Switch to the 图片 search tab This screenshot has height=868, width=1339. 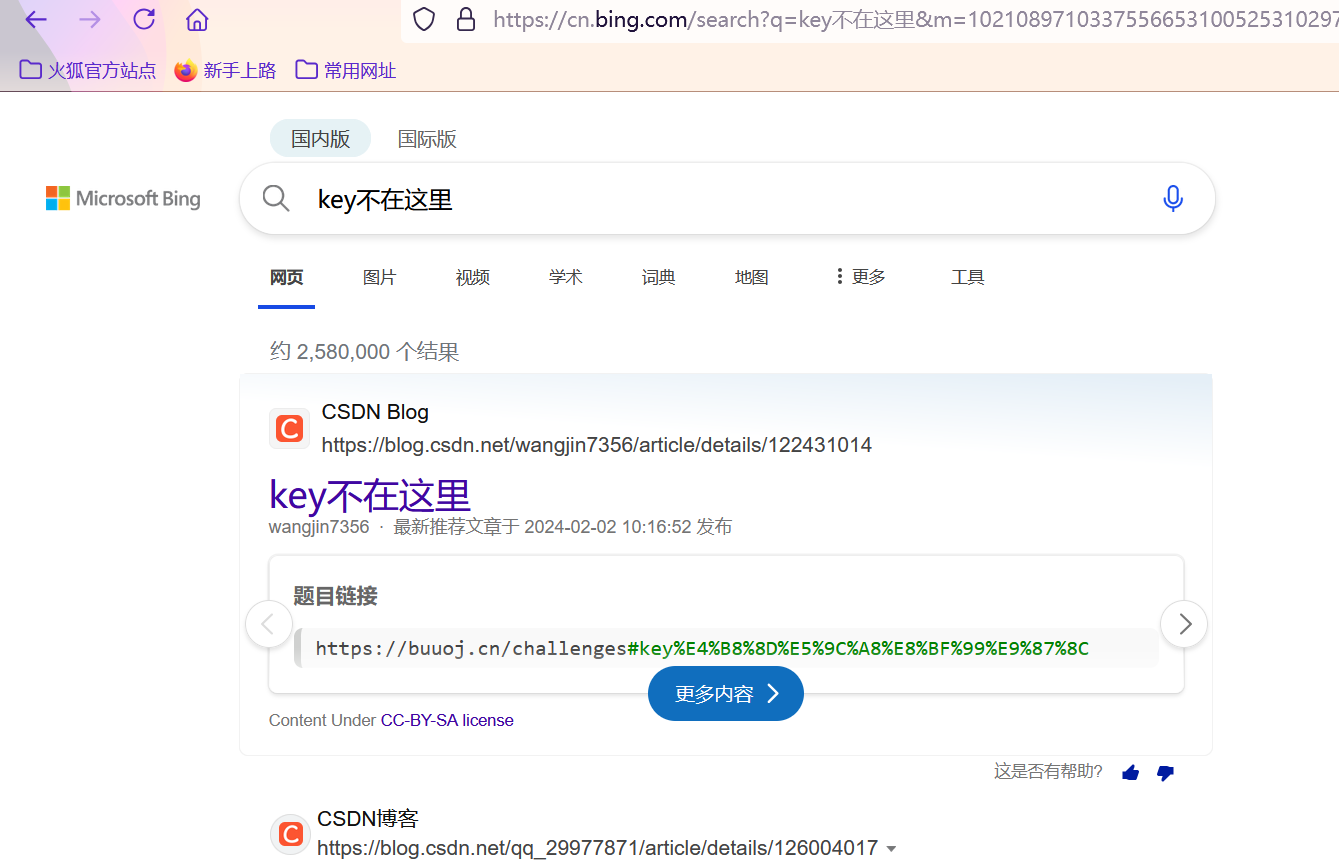pos(380,276)
